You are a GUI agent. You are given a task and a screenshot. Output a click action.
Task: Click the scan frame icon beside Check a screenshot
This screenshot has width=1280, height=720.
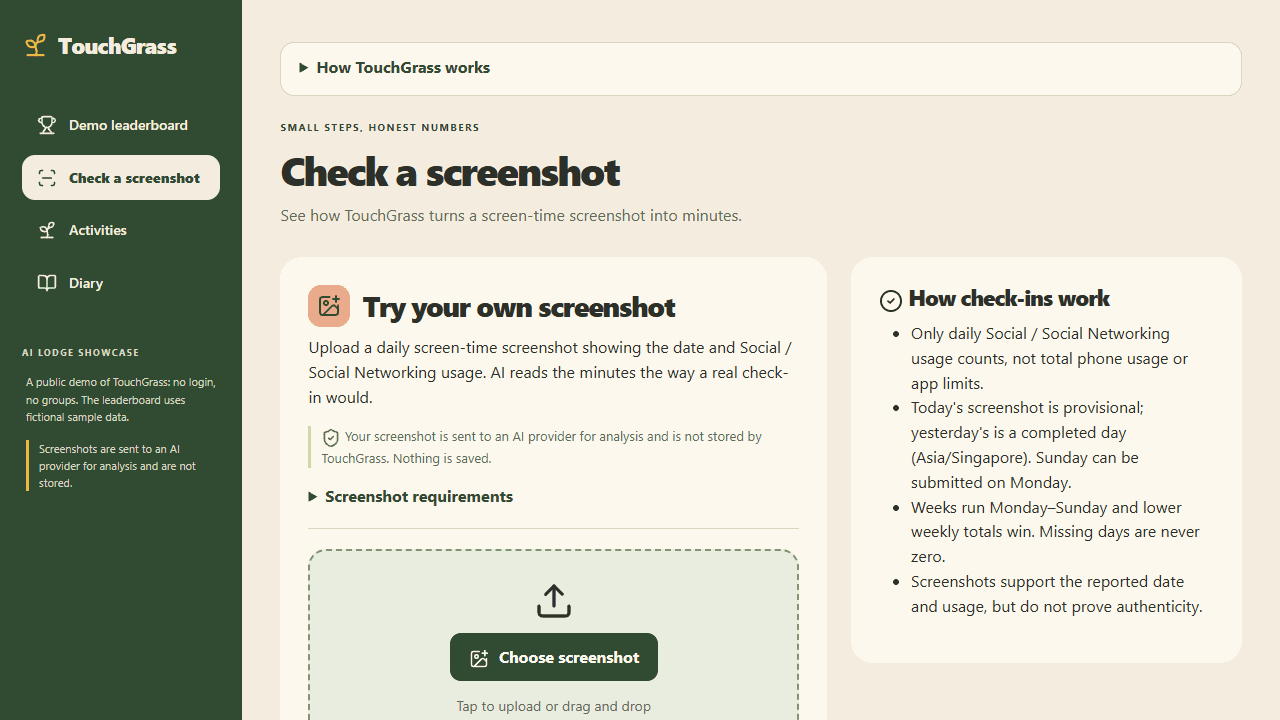coord(47,178)
